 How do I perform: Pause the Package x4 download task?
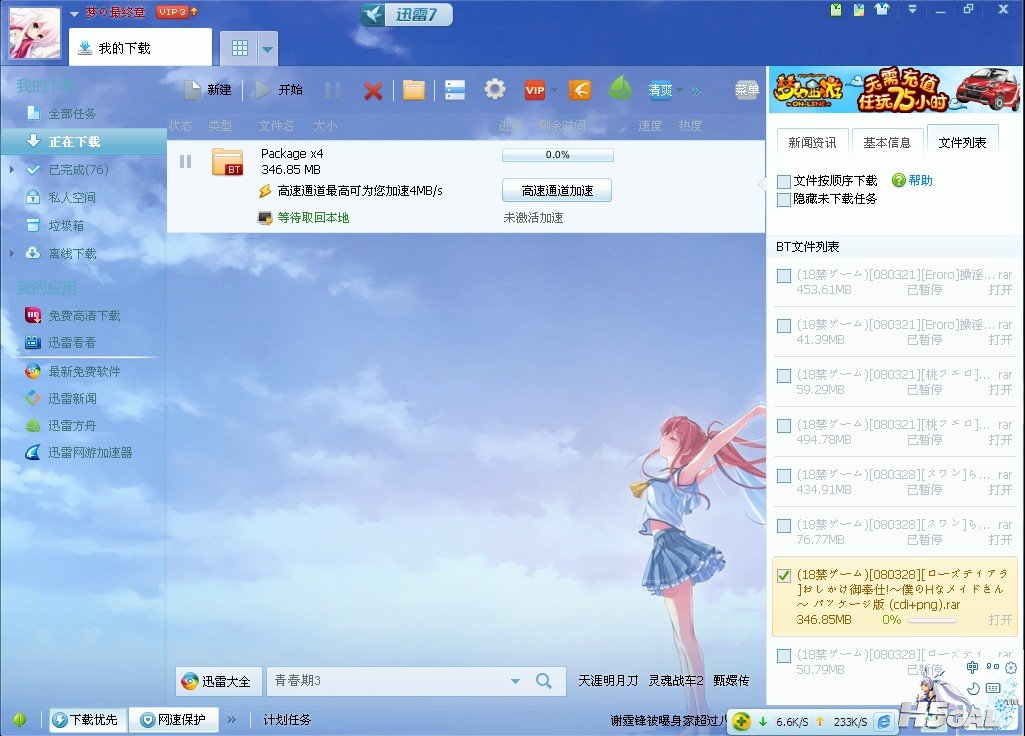[x=186, y=161]
